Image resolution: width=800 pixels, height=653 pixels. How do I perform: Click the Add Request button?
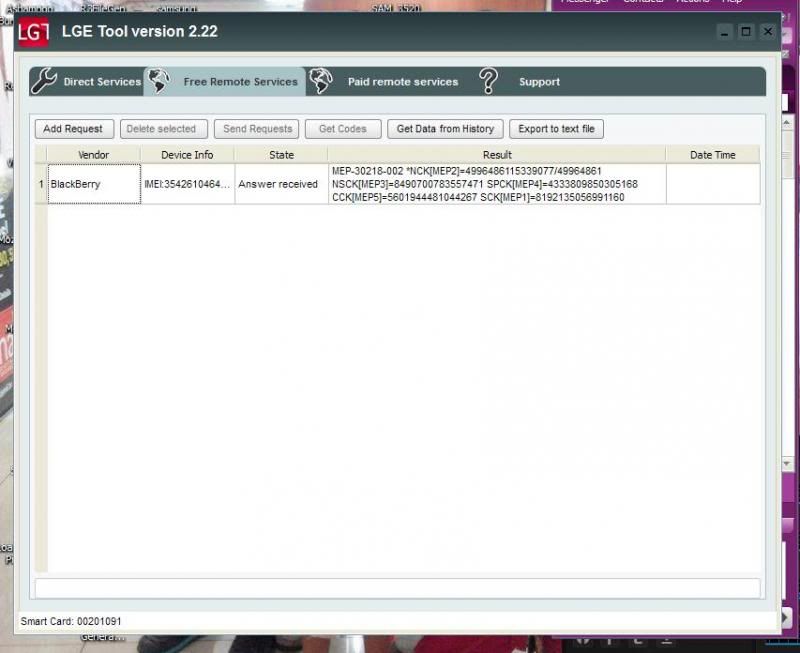[x=74, y=129]
